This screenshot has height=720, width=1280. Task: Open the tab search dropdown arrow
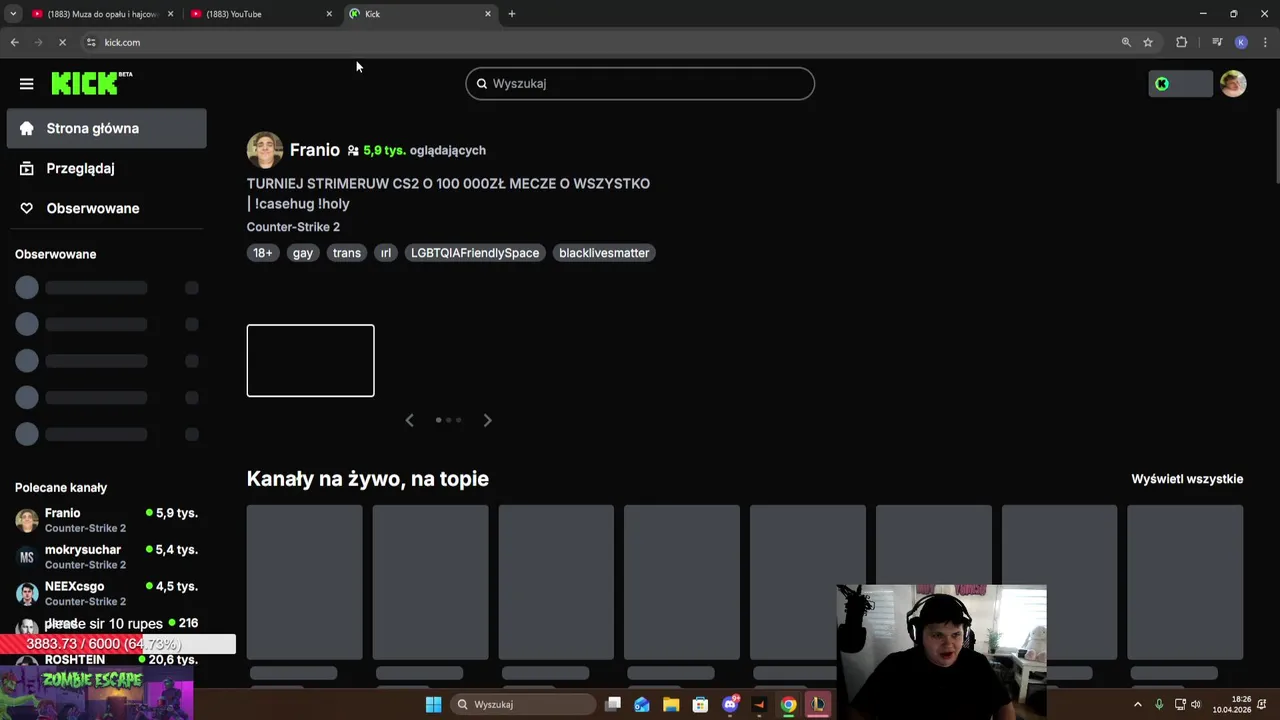point(13,14)
